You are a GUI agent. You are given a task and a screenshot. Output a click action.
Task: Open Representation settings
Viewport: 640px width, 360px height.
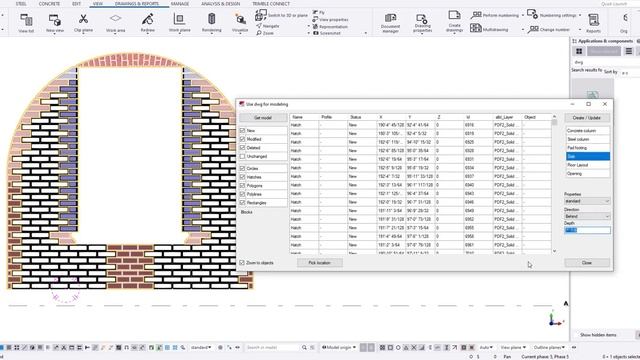tap(330, 27)
